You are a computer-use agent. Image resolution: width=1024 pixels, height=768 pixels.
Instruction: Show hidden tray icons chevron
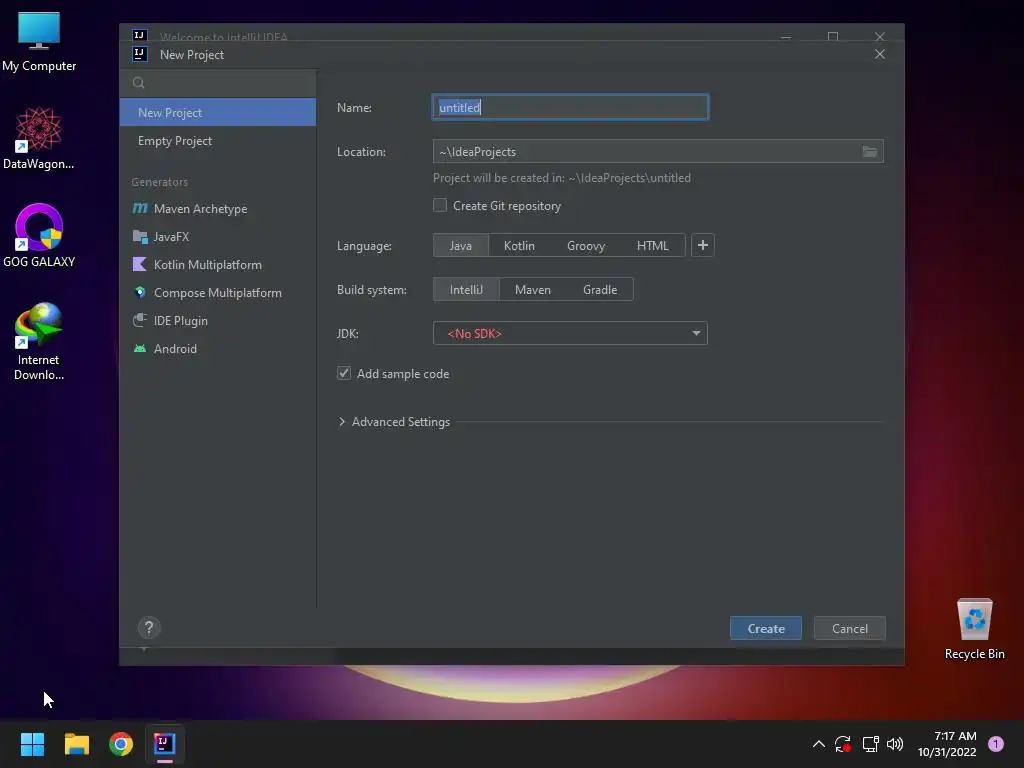pyautogui.click(x=818, y=744)
